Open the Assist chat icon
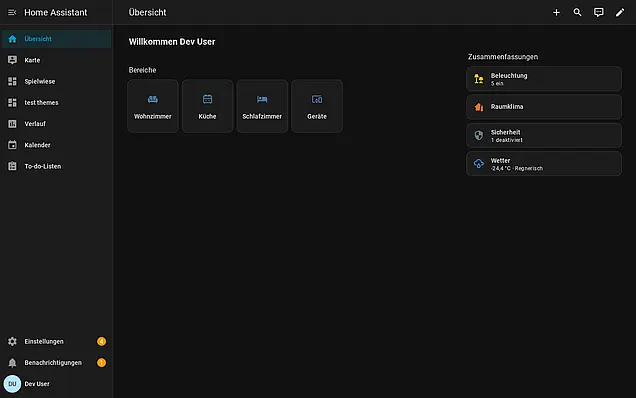The width and height of the screenshot is (636, 398). tap(599, 13)
